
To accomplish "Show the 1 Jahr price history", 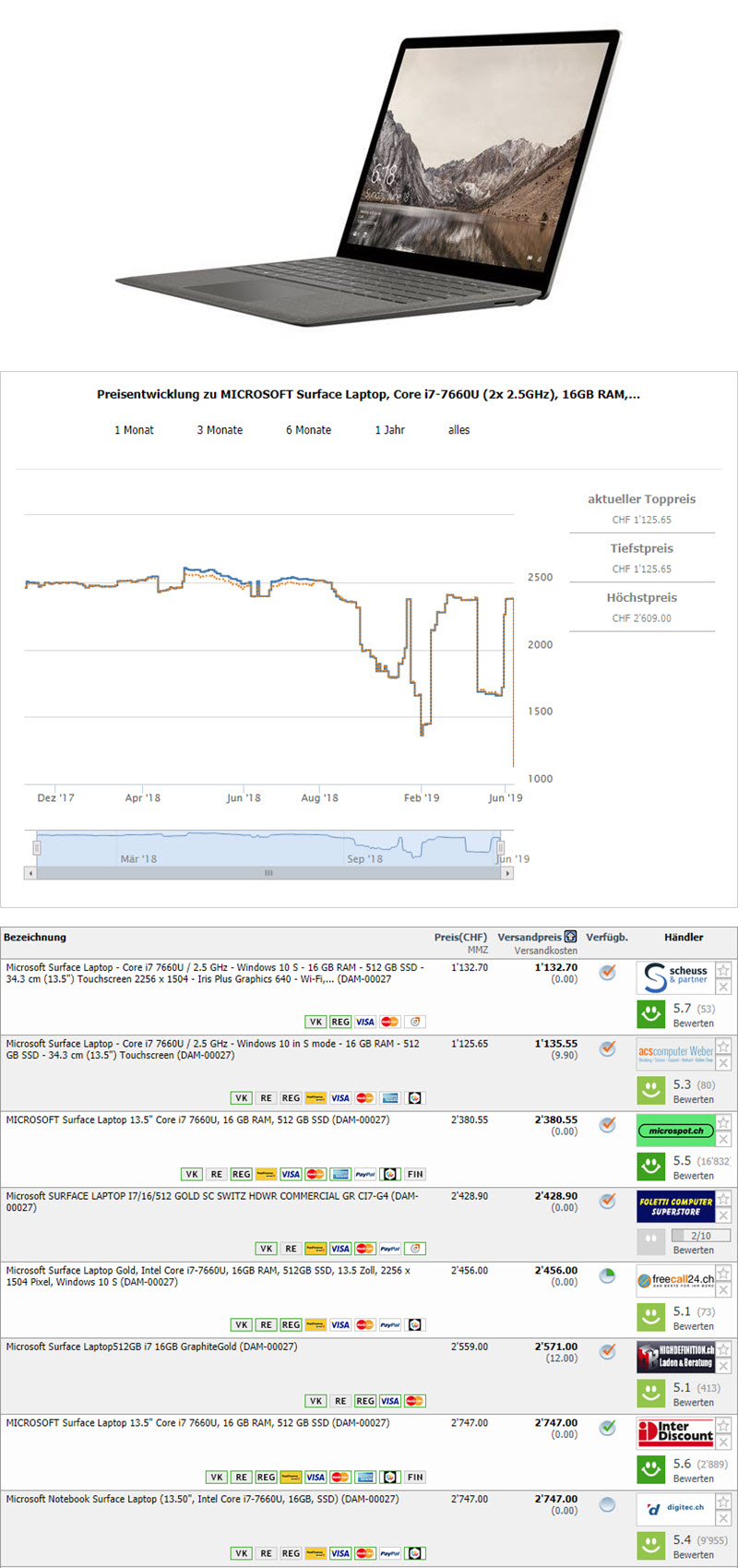I will coord(389,430).
